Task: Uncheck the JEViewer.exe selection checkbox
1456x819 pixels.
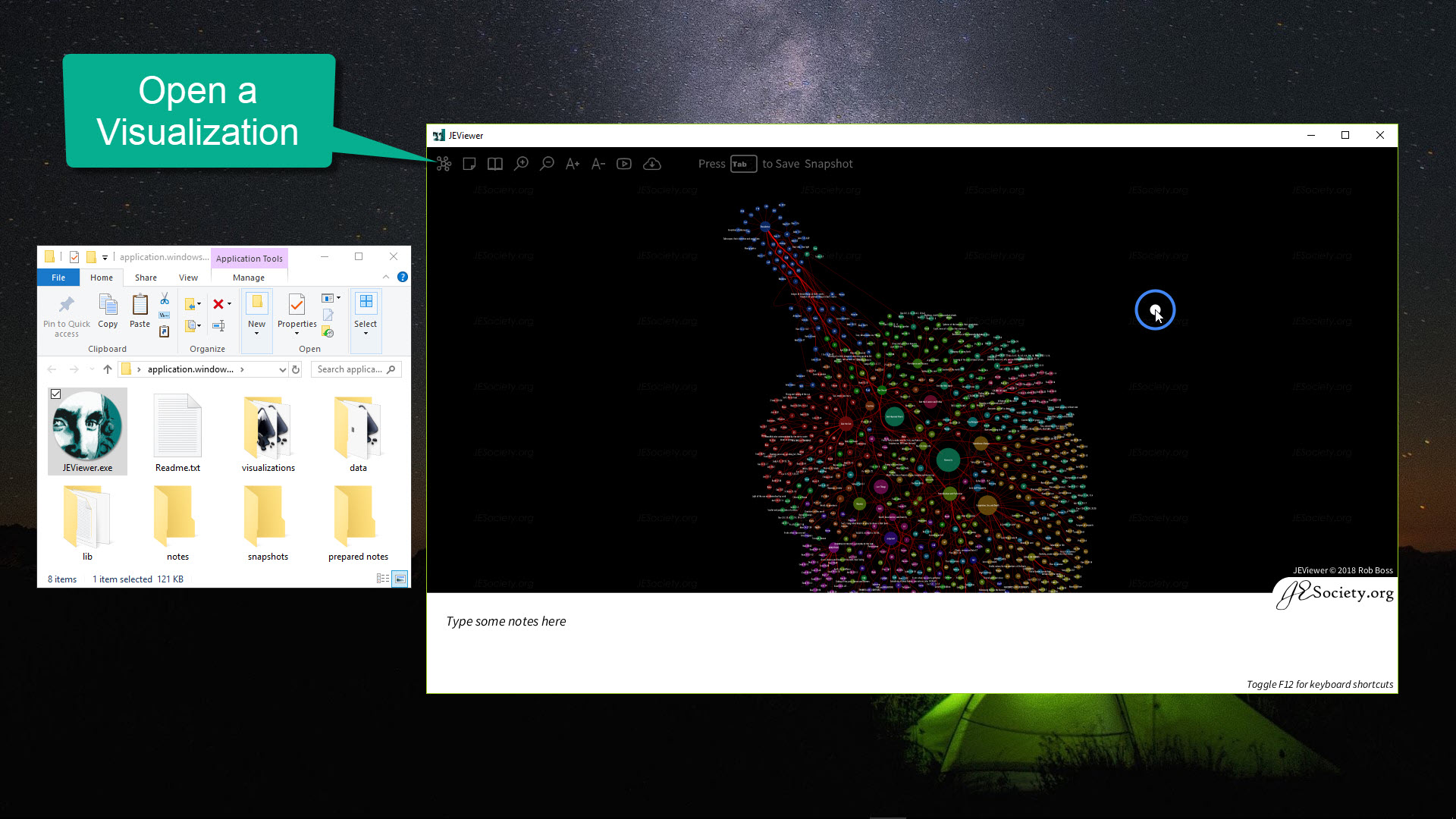Action: click(x=55, y=394)
